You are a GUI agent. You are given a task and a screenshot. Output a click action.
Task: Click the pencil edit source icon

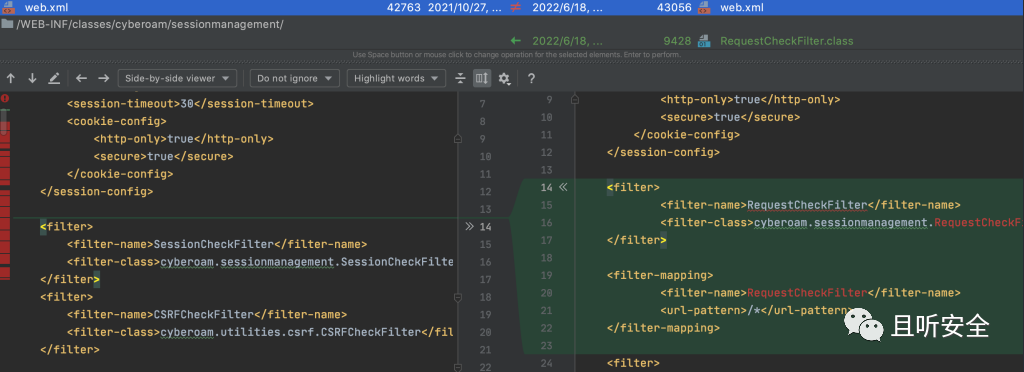click(x=54, y=78)
